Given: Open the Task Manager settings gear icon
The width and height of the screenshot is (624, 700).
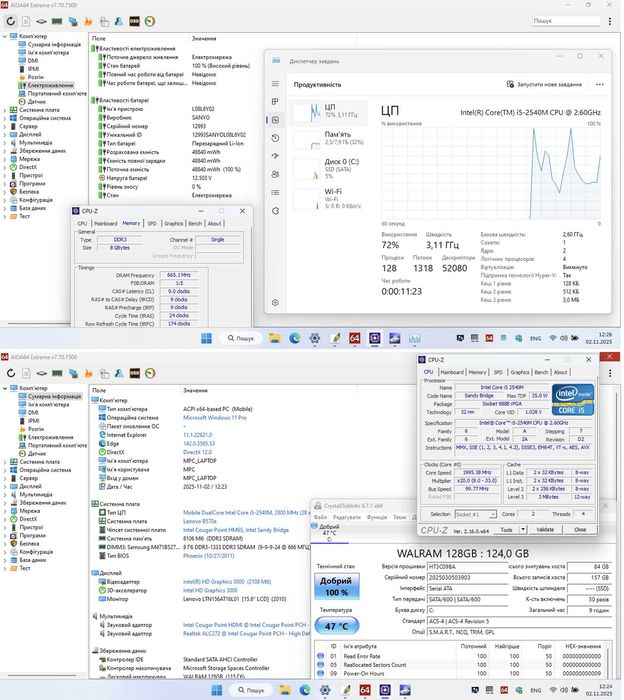Looking at the screenshot, I should [x=275, y=303].
